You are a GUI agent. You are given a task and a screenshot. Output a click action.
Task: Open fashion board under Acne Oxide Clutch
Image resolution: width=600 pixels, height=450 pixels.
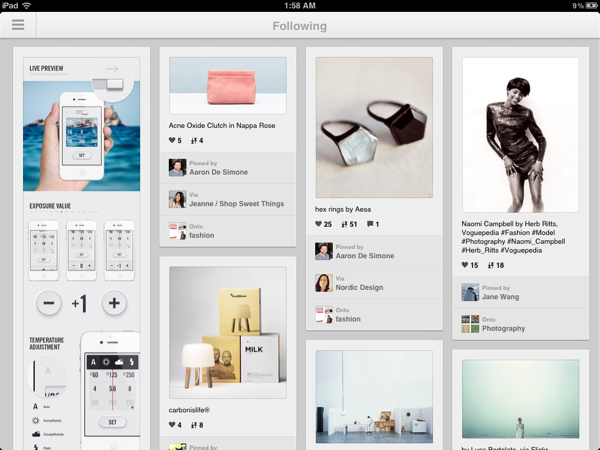point(202,236)
